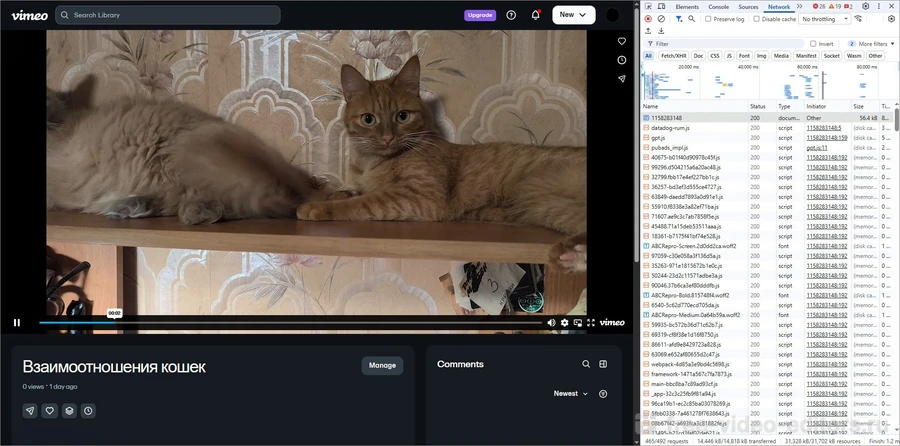The height and width of the screenshot is (446, 900).
Task: Open the network search magnifier
Action: coord(692,19)
